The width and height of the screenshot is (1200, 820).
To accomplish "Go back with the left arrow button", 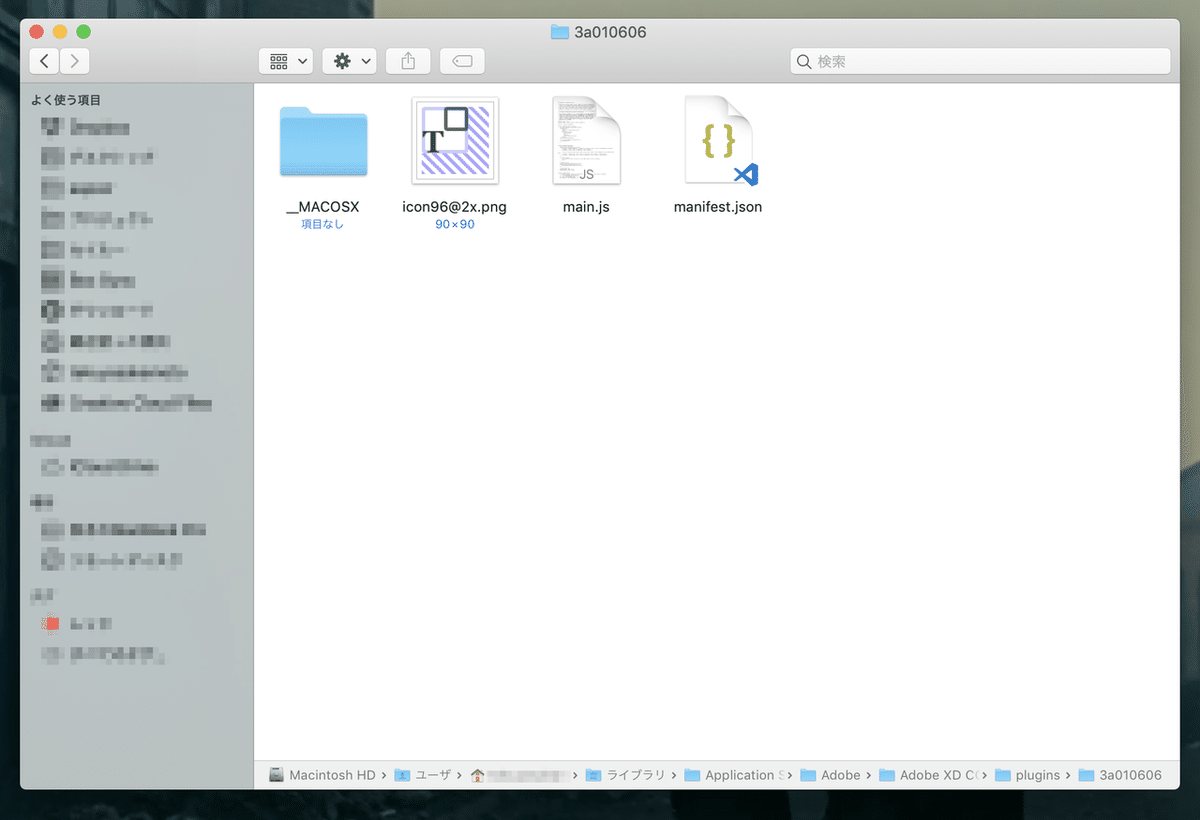I will 44,61.
